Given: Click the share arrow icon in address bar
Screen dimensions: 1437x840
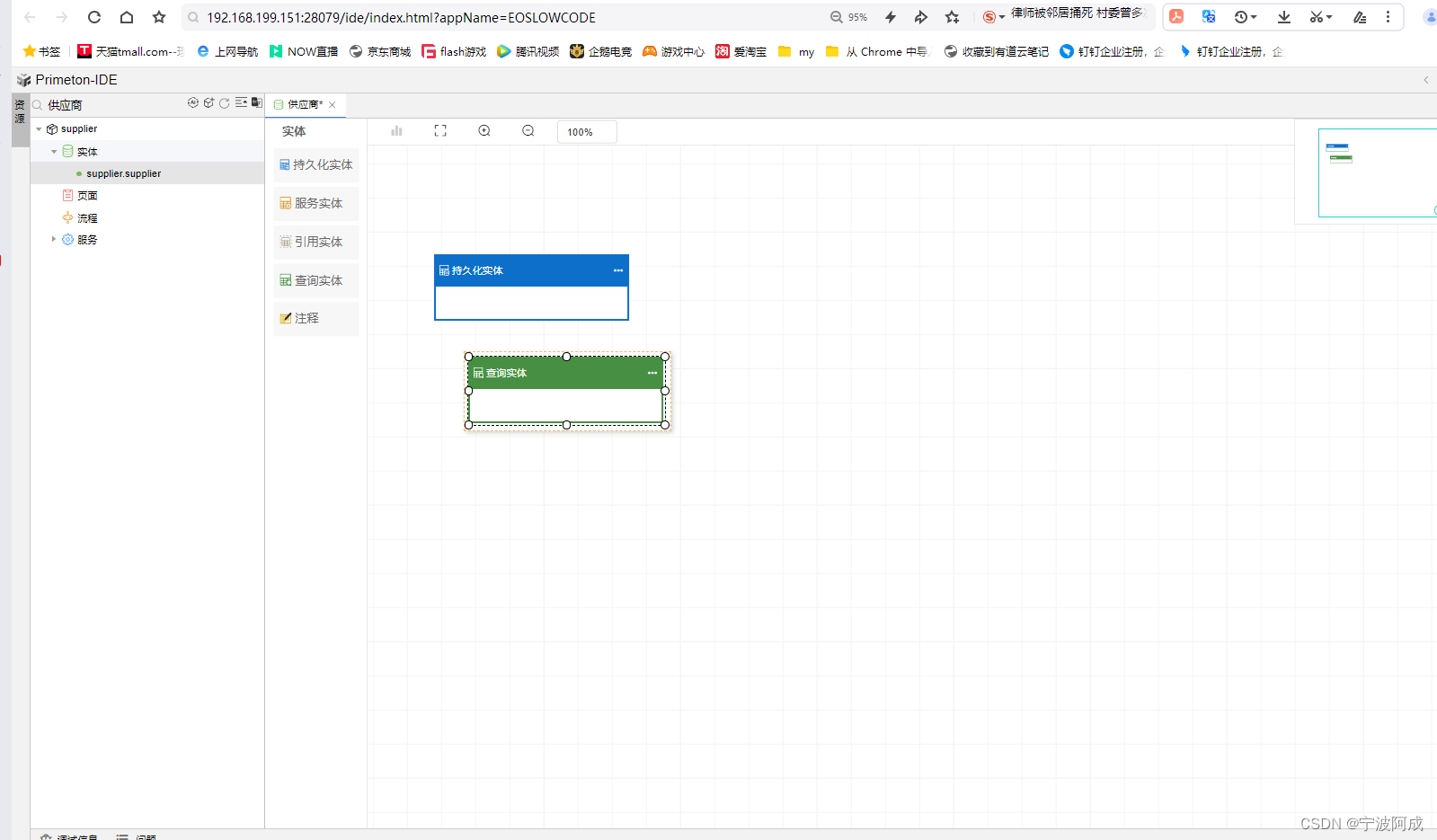Looking at the screenshot, I should tap(921, 17).
